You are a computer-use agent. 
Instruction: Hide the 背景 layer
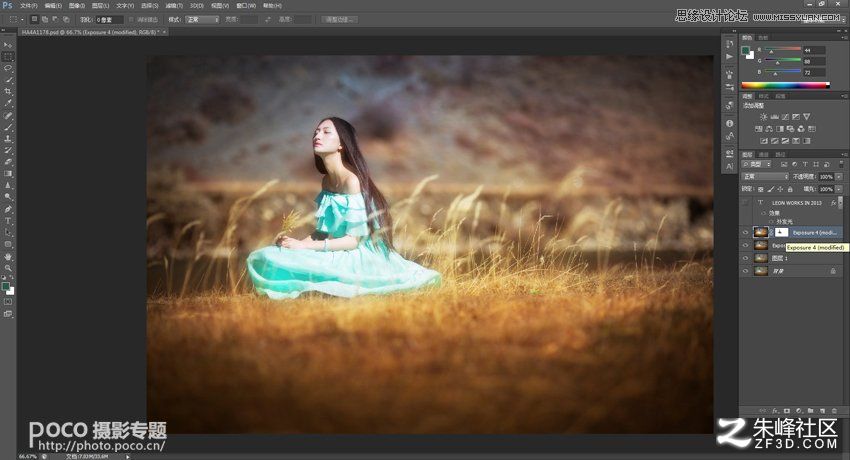(745, 271)
